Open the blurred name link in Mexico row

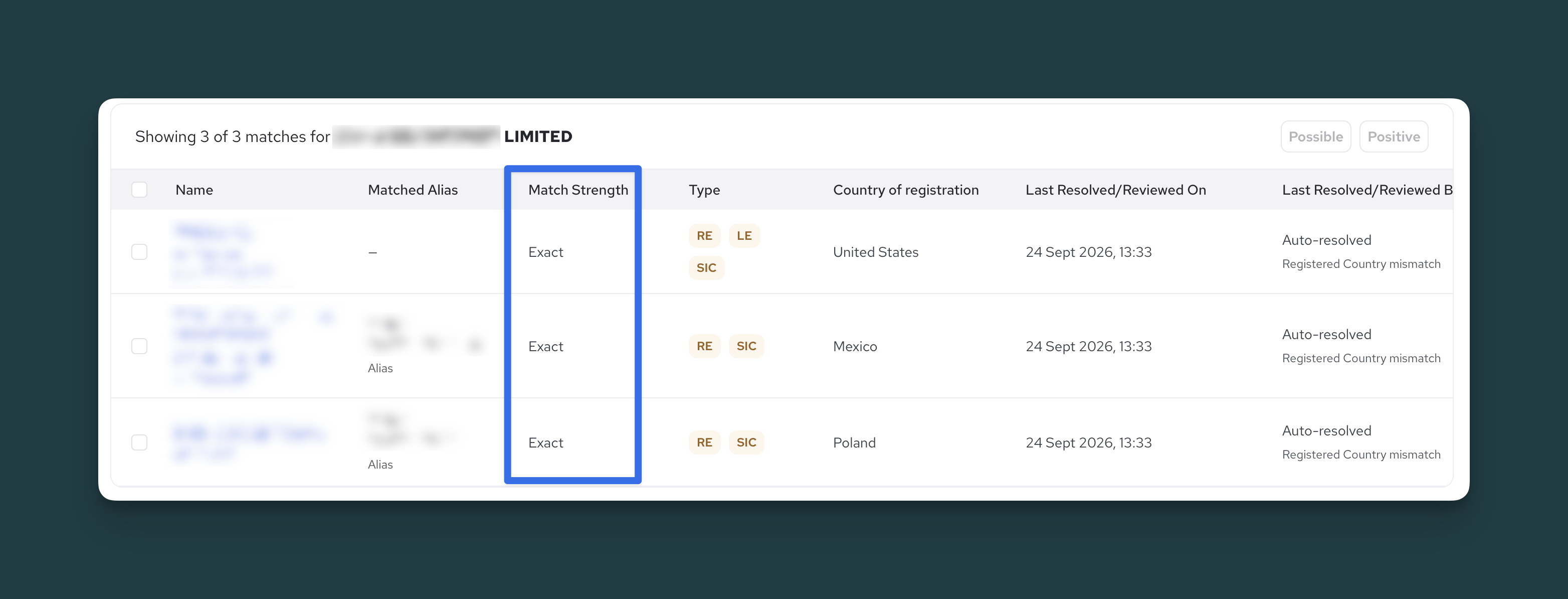[x=254, y=346]
